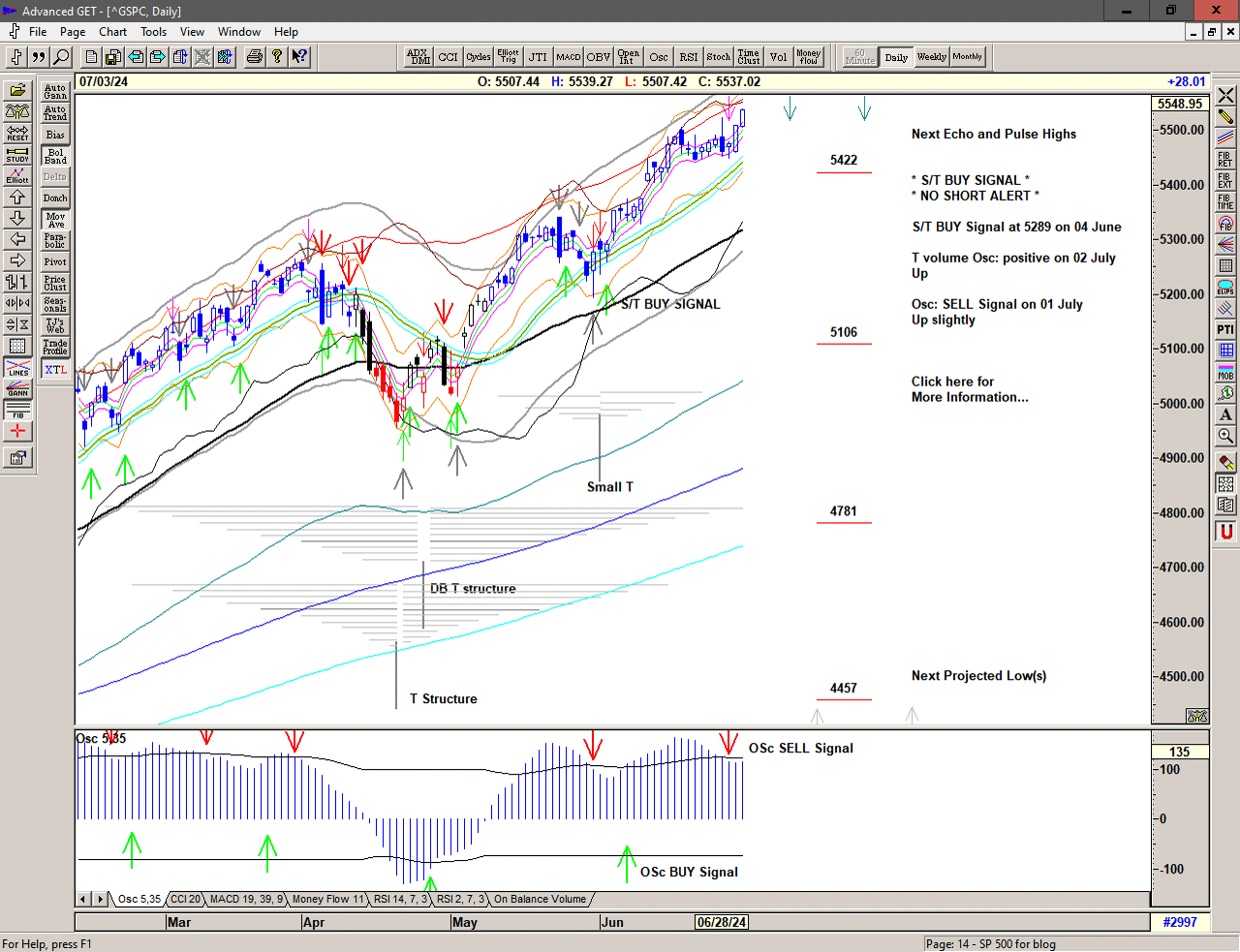Click 'More Information...' text on chart
1240x952 pixels.
coord(969,397)
